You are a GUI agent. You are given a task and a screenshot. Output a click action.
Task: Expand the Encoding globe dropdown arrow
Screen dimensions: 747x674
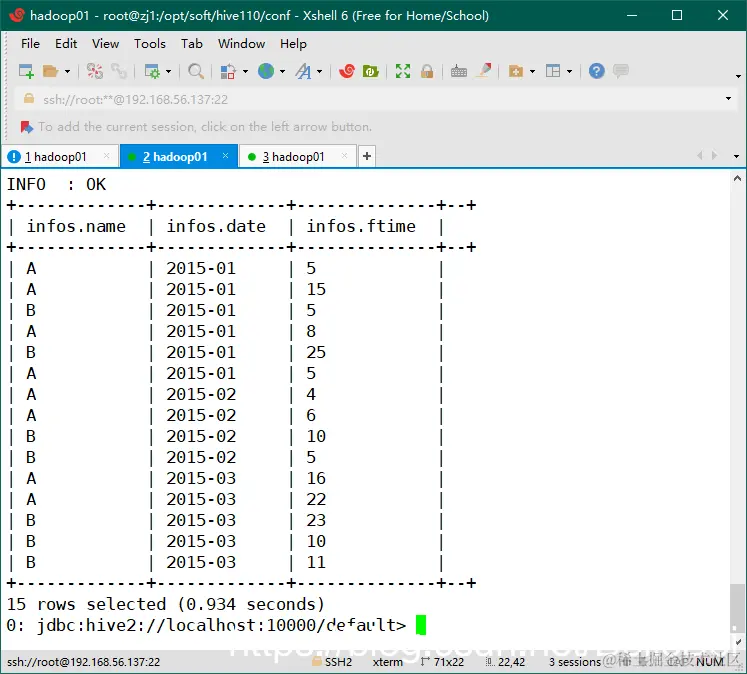tap(283, 72)
